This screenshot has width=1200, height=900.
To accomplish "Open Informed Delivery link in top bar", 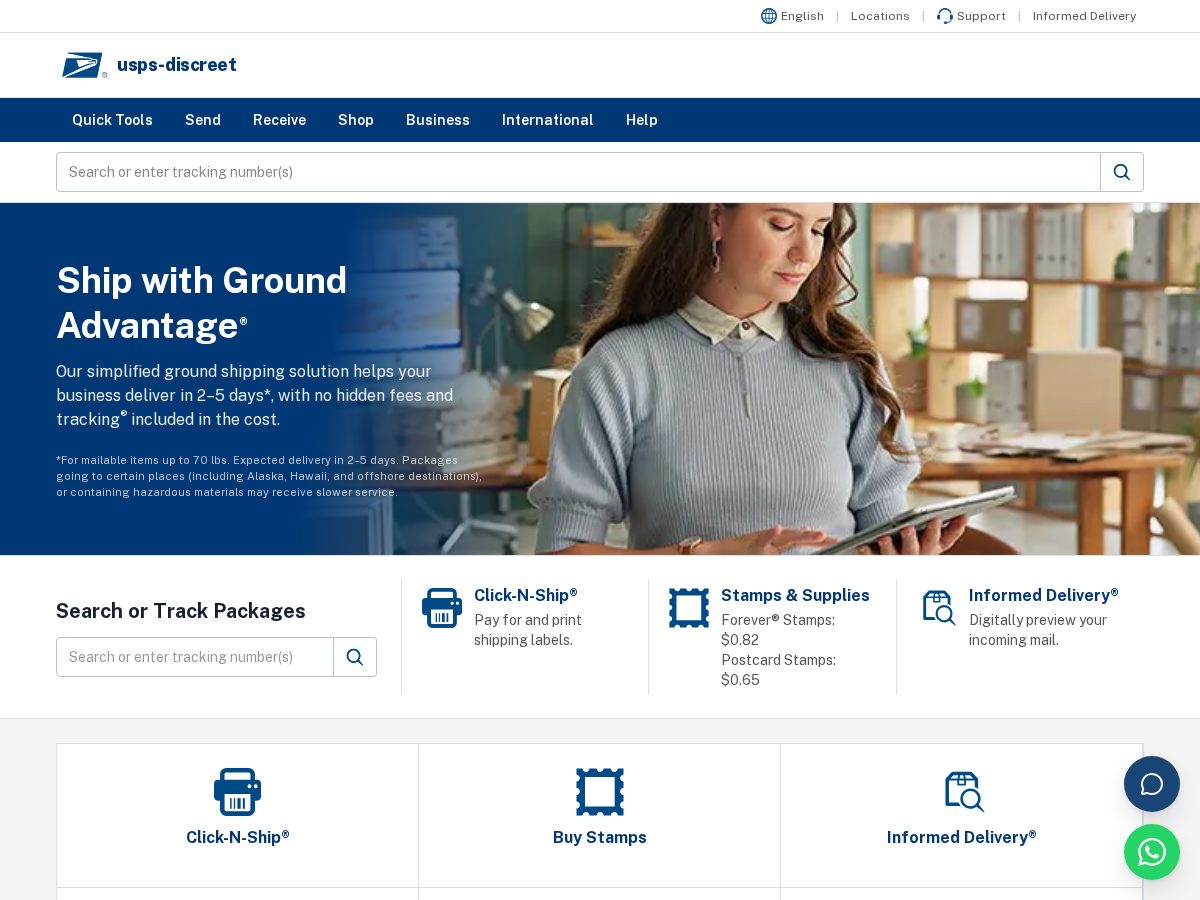I will (x=1084, y=16).
